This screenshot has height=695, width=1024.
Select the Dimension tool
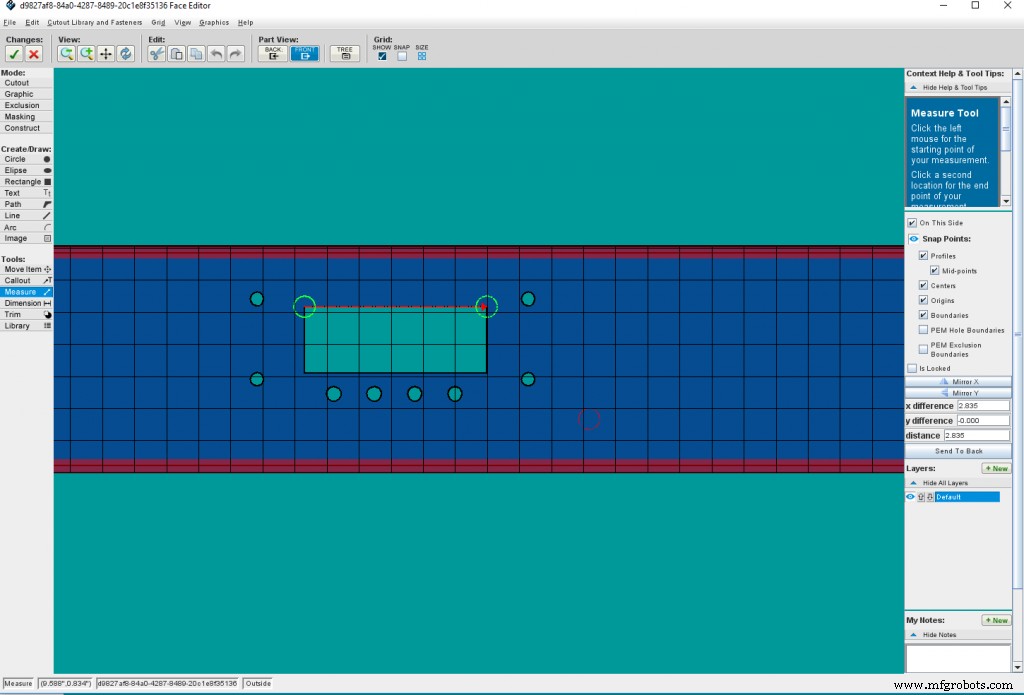click(x=26, y=303)
